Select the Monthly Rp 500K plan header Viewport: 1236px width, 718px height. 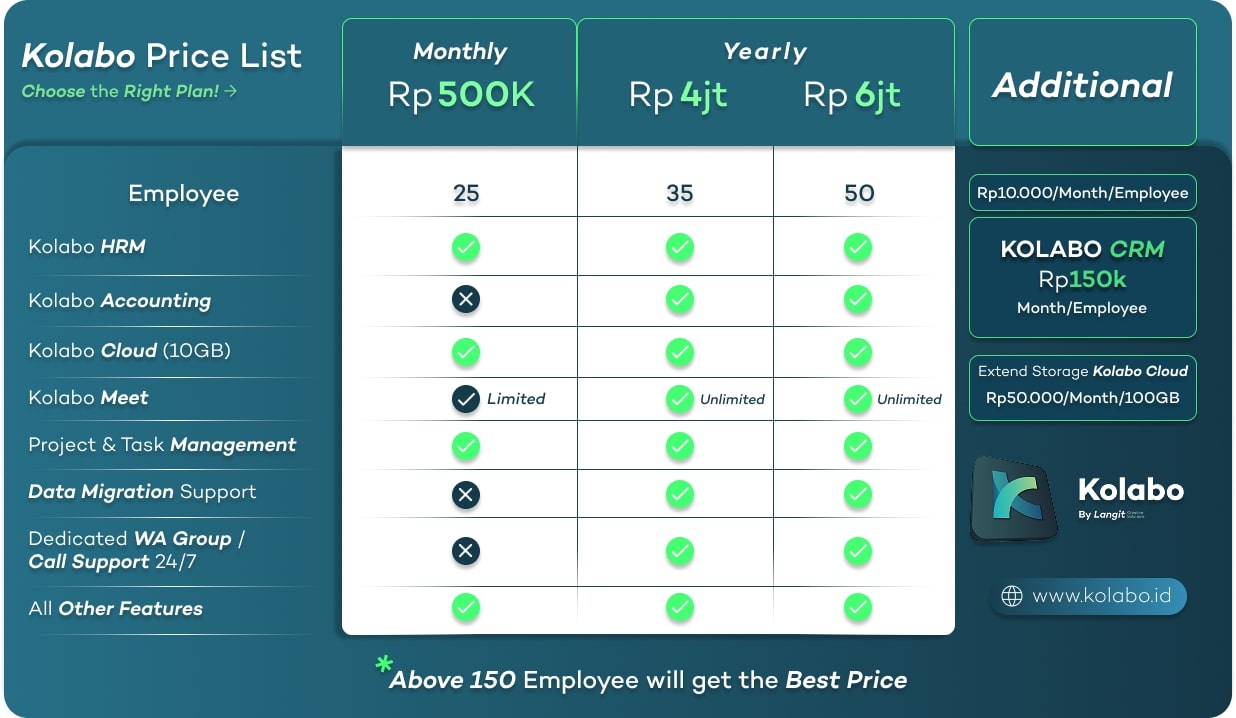[460, 81]
